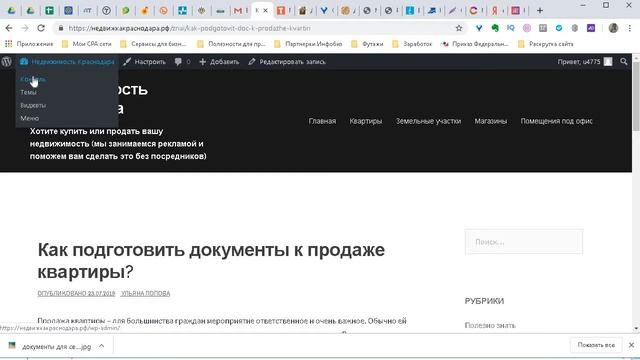This screenshot has height=360, width=640.
Task: Open the Chrome profile avatar
Action: [x=613, y=28]
